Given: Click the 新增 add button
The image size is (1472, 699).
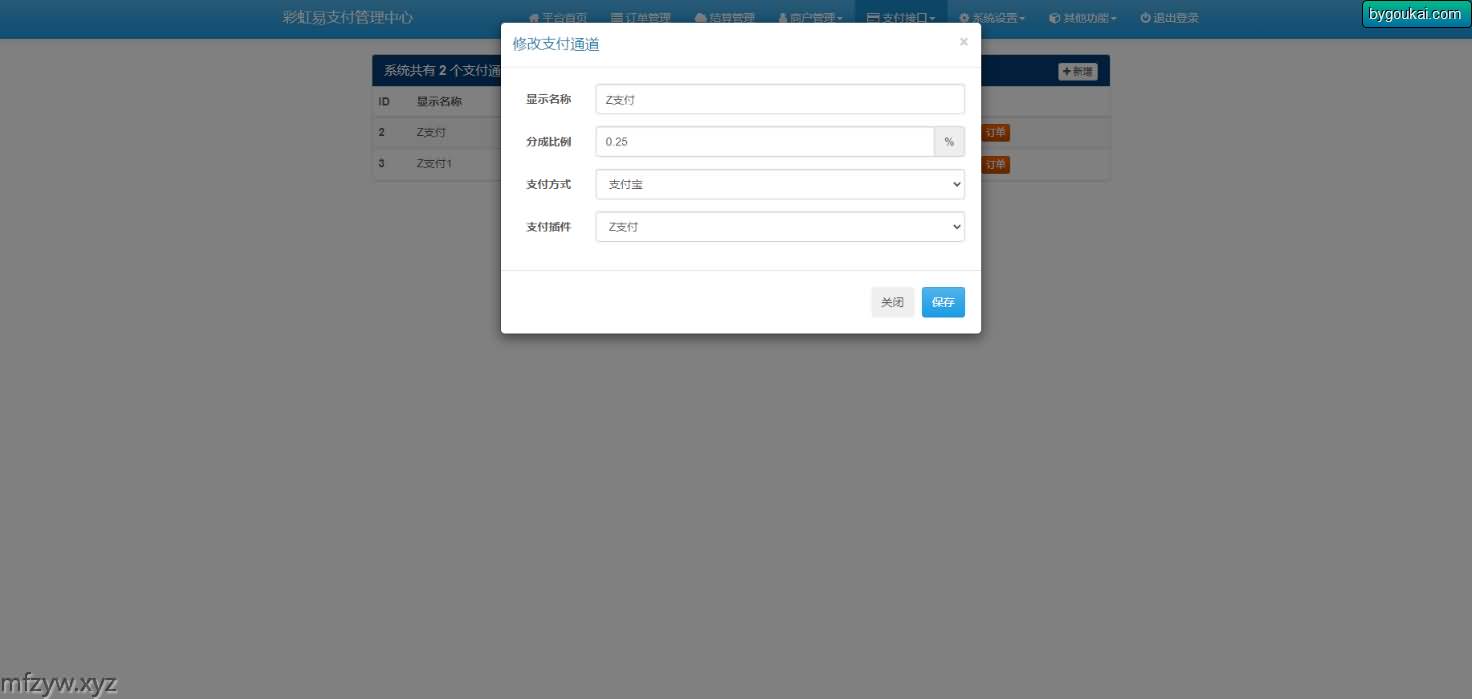Looking at the screenshot, I should coord(1078,72).
